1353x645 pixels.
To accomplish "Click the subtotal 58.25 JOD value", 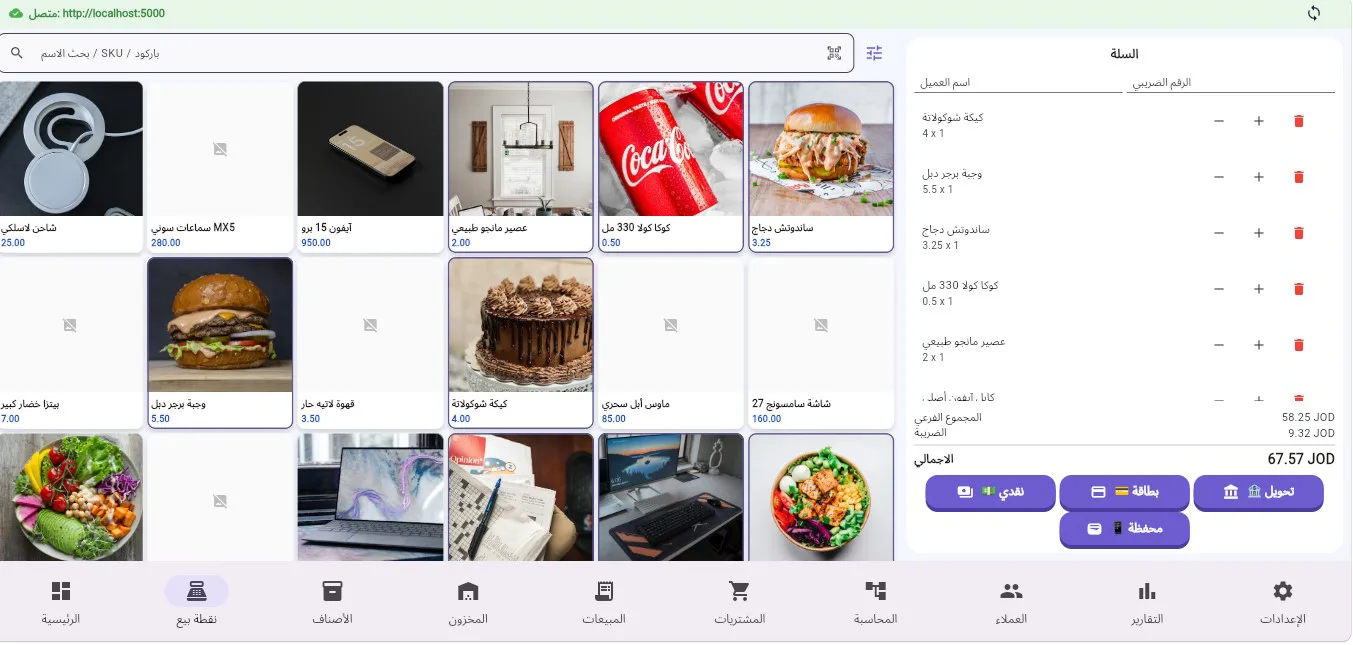I will point(1308,417).
